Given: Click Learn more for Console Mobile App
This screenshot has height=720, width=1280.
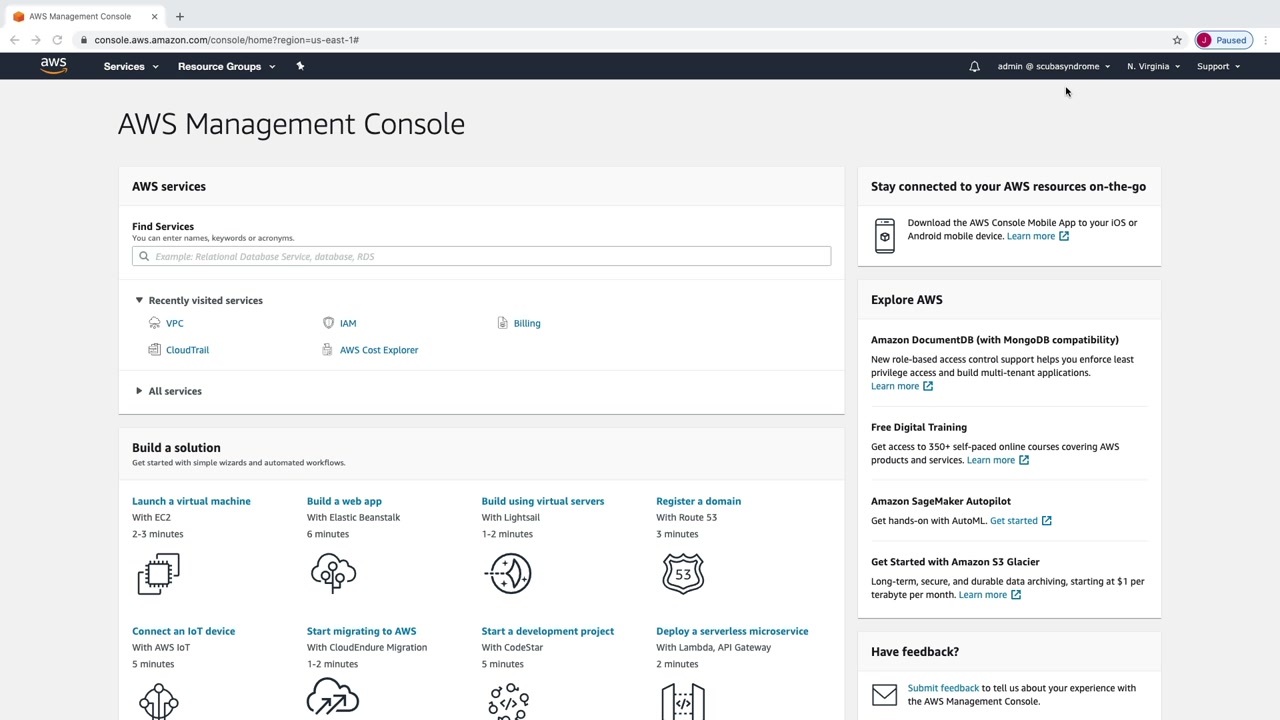Looking at the screenshot, I should pos(1031,236).
